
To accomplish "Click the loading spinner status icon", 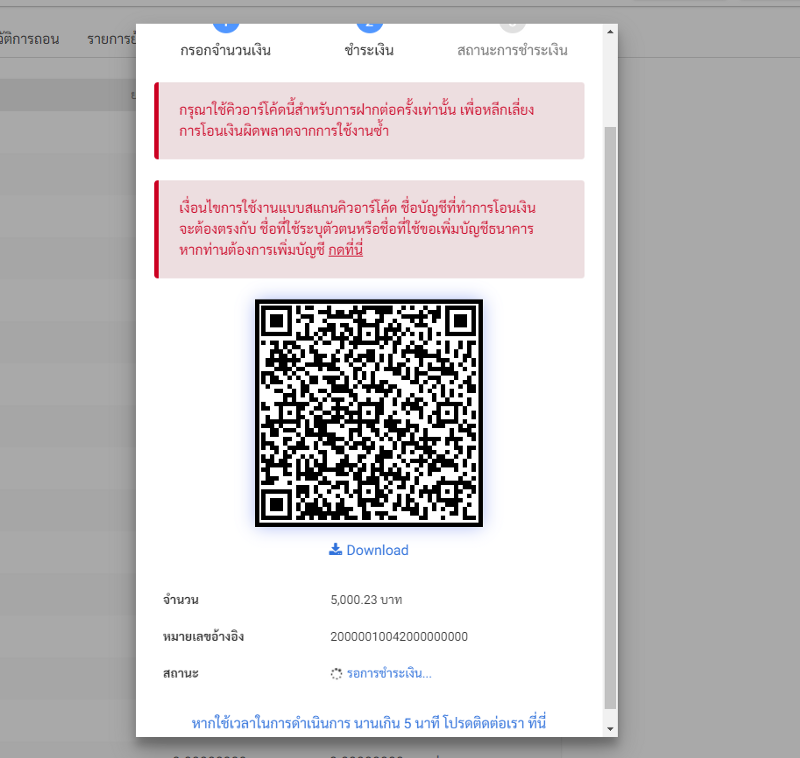I will pyautogui.click(x=336, y=674).
